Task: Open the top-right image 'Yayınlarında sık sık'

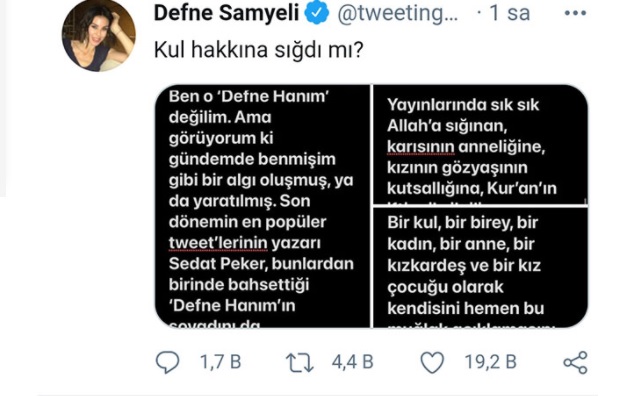Action: click(480, 145)
